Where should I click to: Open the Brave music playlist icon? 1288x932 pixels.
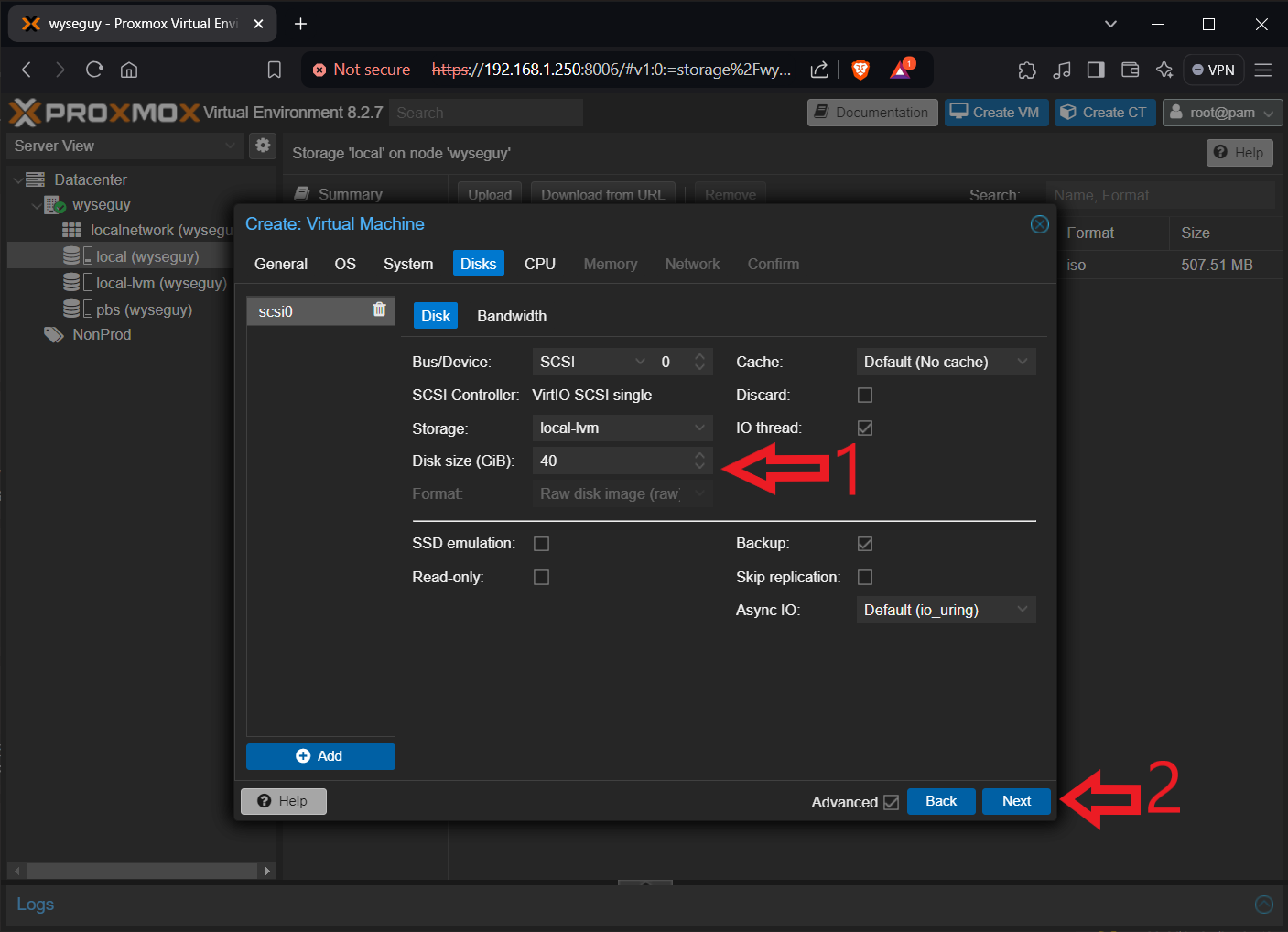[x=1062, y=70]
